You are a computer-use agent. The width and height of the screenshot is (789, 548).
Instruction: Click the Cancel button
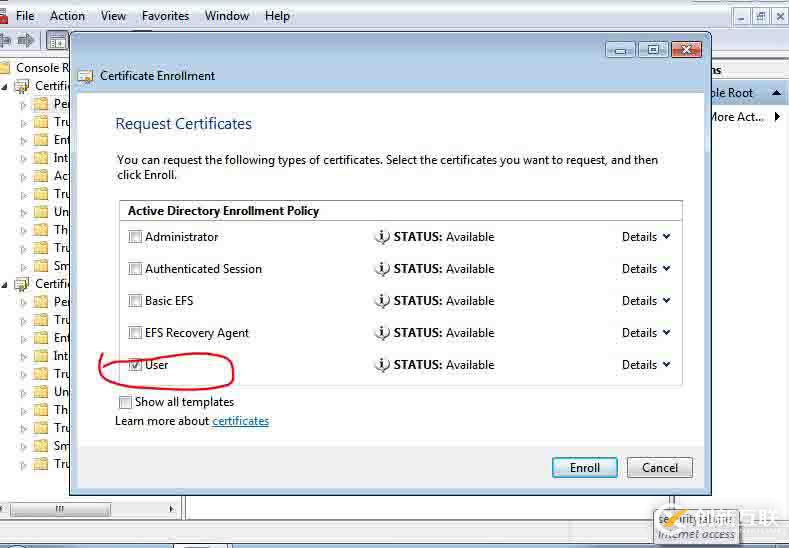660,467
